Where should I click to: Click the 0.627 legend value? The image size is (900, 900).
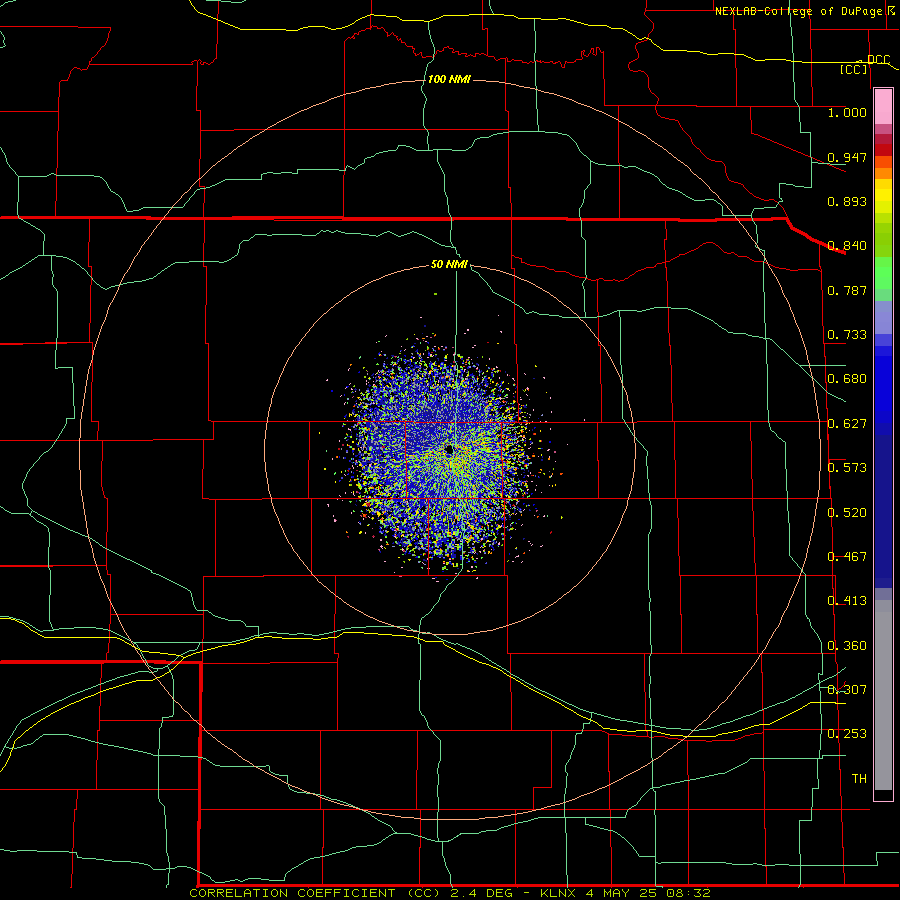click(847, 424)
